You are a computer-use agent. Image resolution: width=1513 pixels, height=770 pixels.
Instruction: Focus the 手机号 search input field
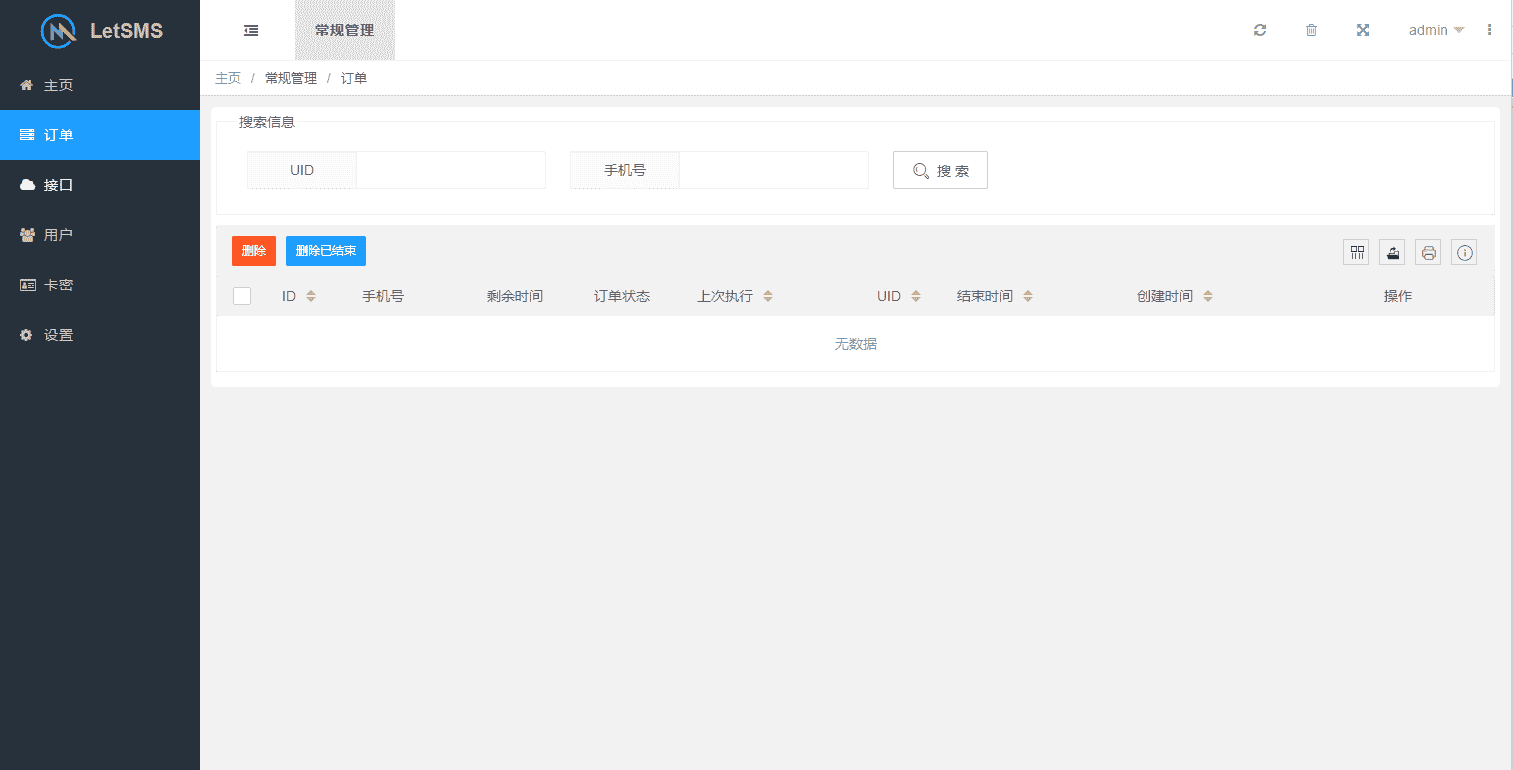pos(772,170)
